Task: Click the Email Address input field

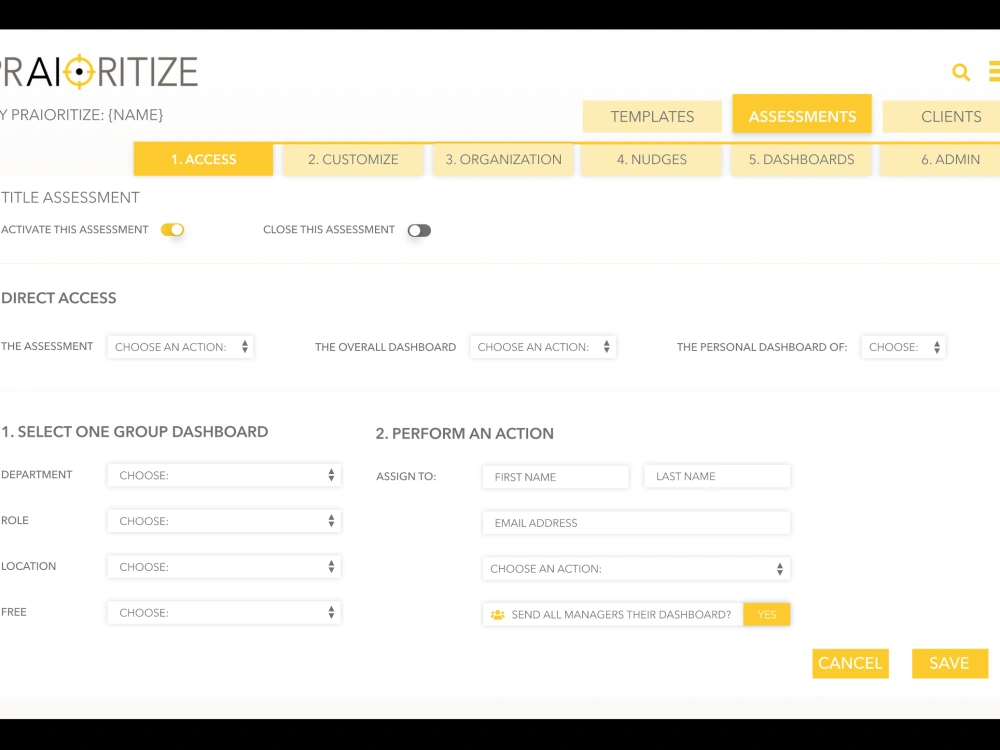Action: [636, 523]
